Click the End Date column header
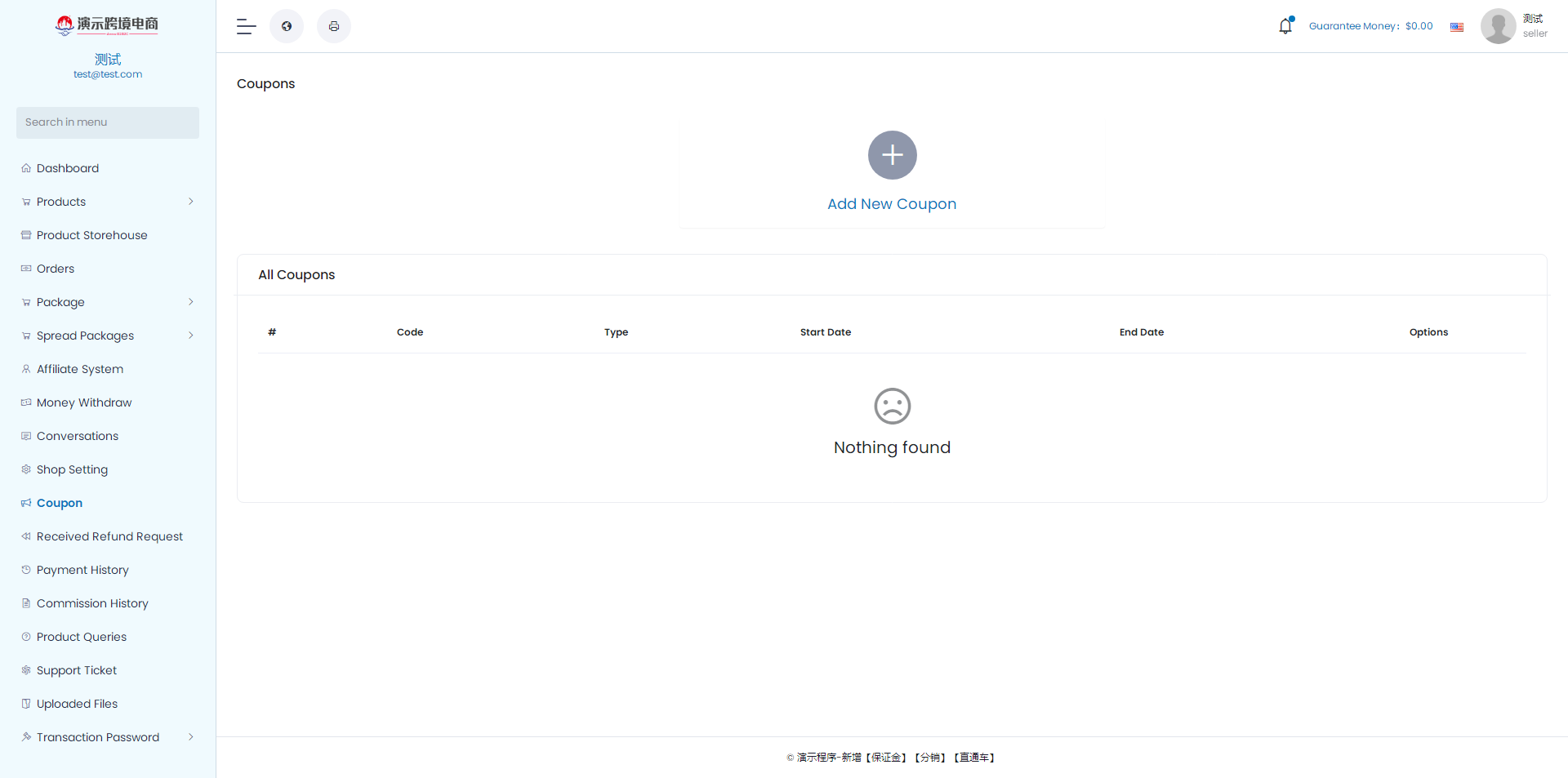This screenshot has height=778, width=1568. point(1142,332)
